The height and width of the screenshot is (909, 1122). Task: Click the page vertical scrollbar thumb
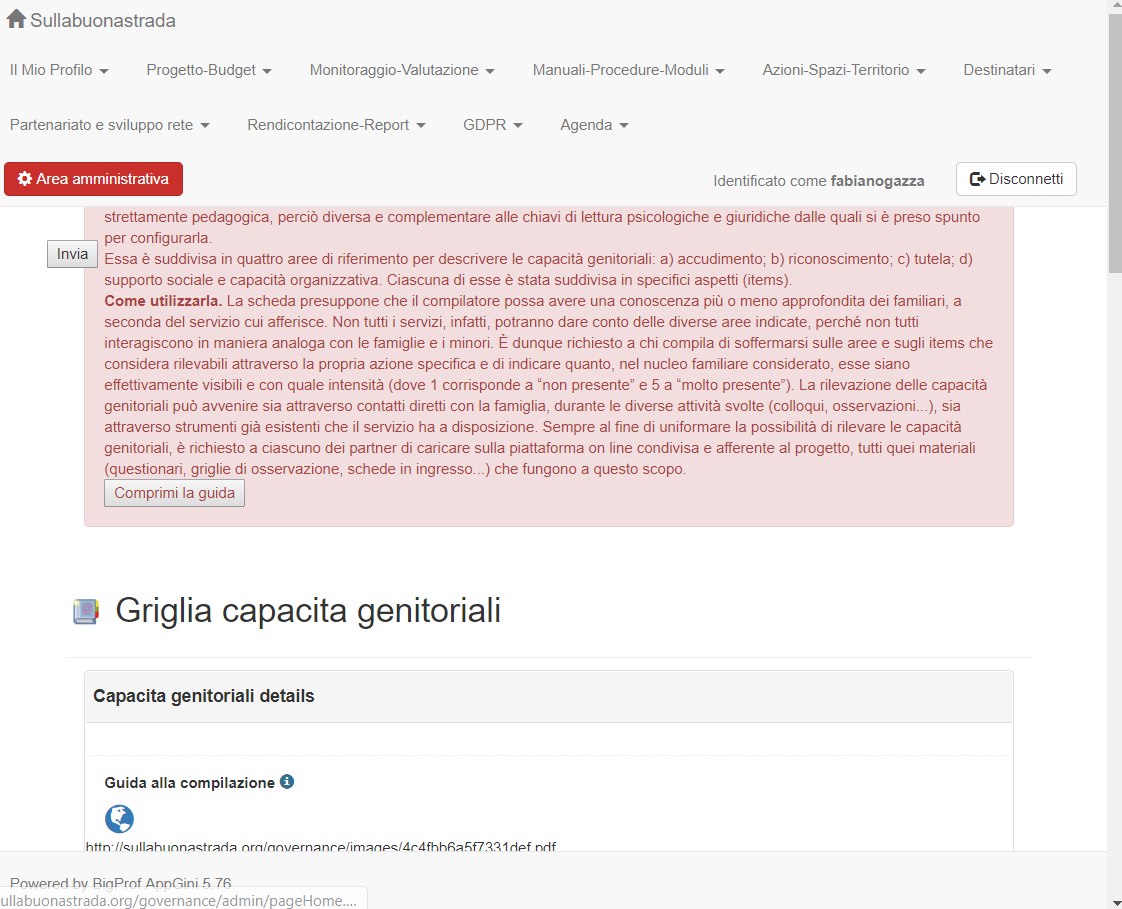(x=1116, y=143)
